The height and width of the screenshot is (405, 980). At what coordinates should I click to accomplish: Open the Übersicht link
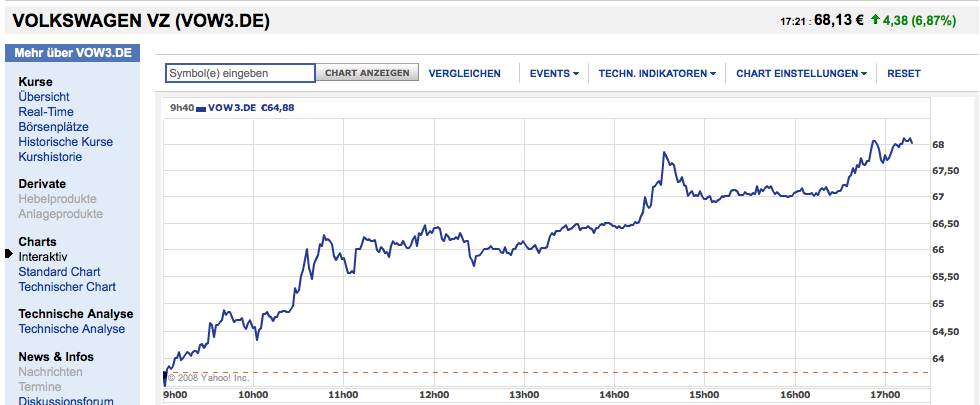pos(44,97)
